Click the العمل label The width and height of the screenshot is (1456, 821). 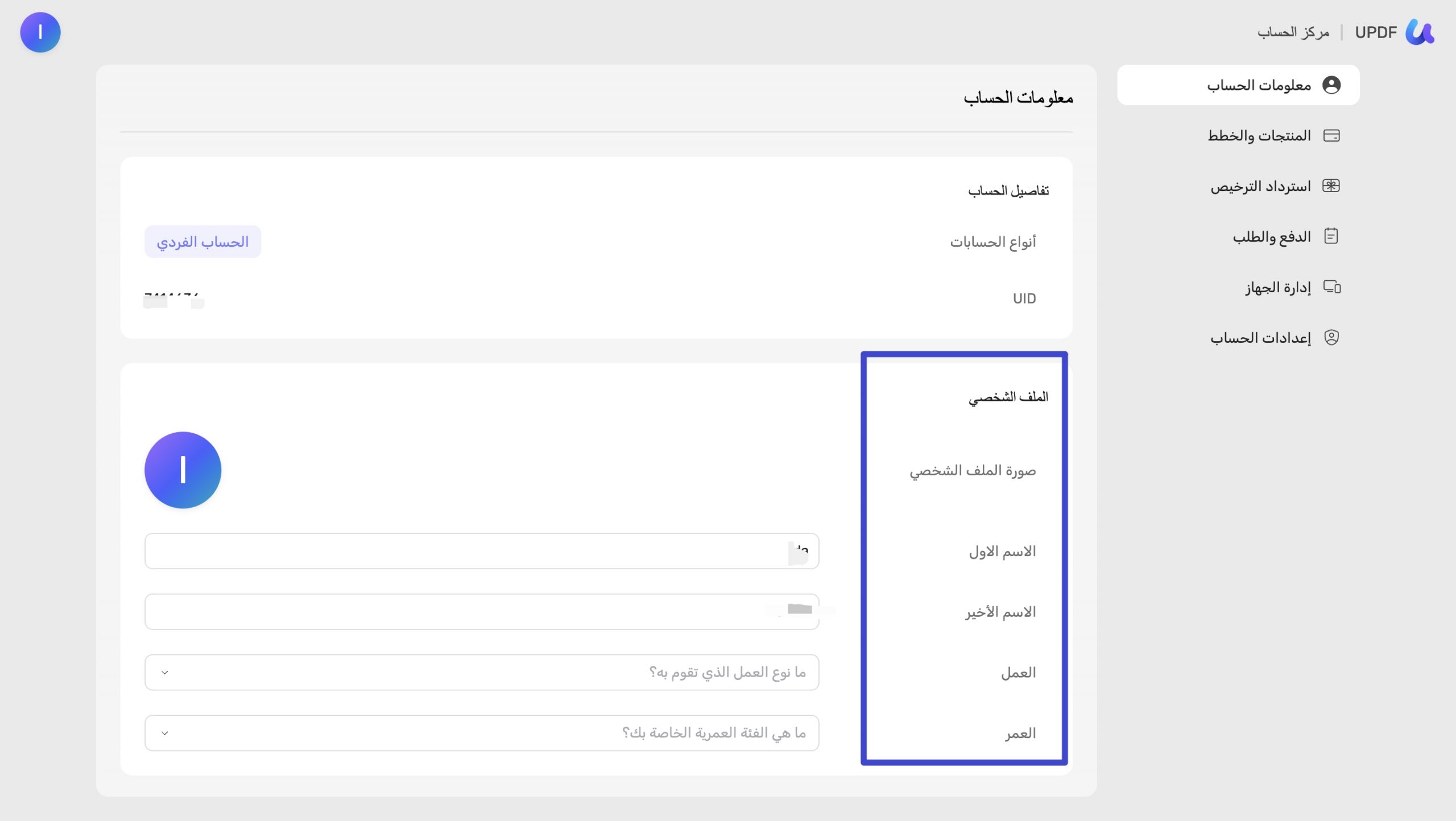tap(1019, 673)
